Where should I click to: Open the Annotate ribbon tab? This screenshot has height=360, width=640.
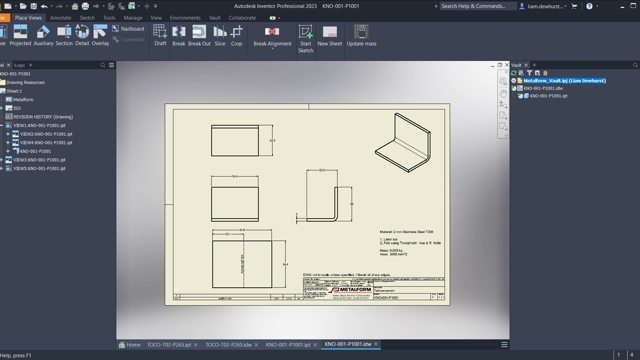coord(60,18)
